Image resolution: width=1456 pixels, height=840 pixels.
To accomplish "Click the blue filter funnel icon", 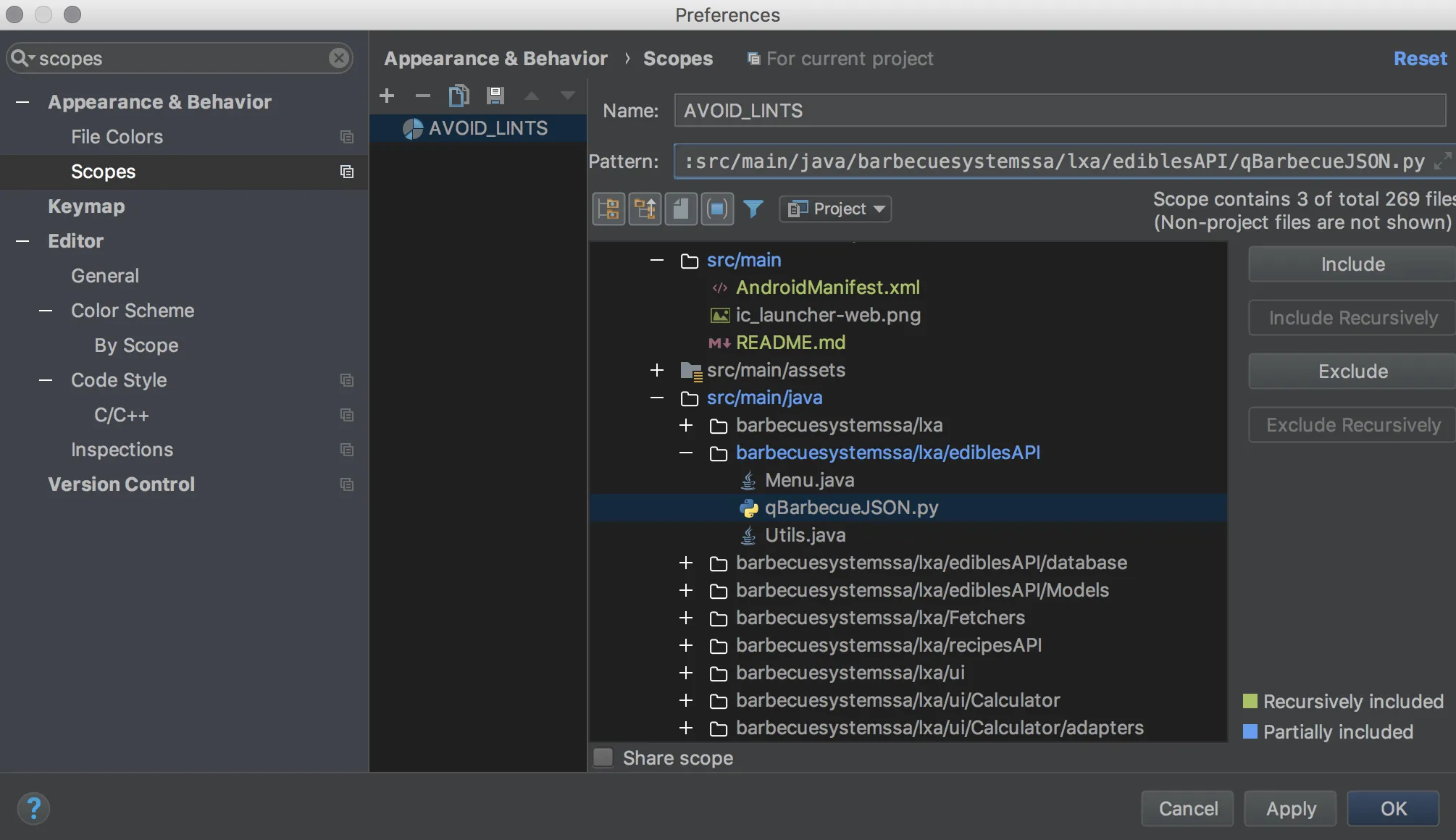I will [x=753, y=209].
